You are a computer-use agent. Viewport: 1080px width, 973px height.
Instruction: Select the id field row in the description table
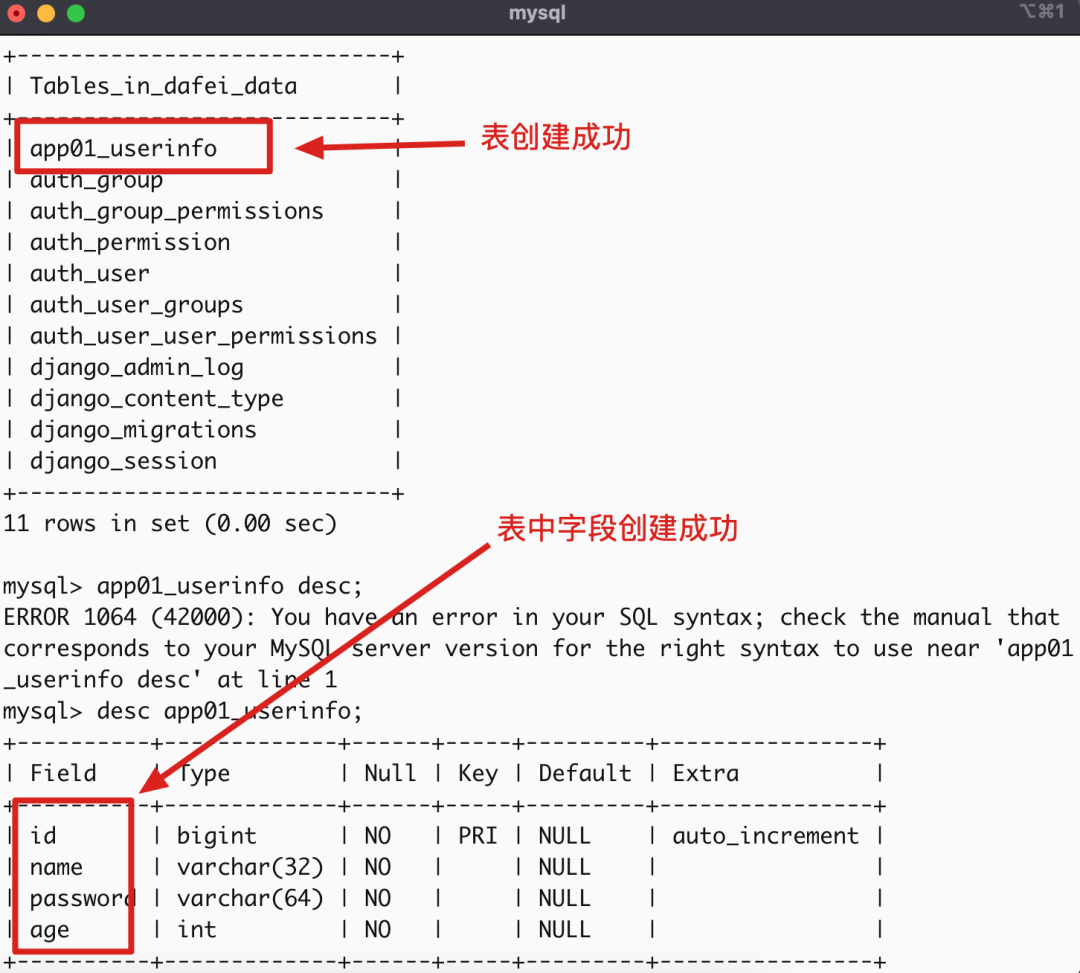45,835
